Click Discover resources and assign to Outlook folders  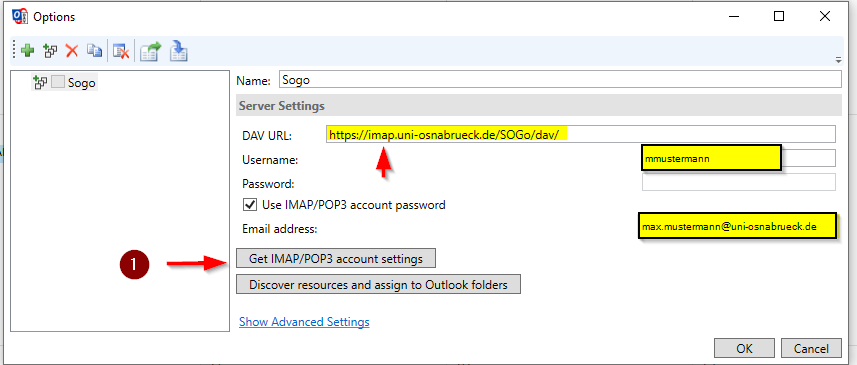378,285
